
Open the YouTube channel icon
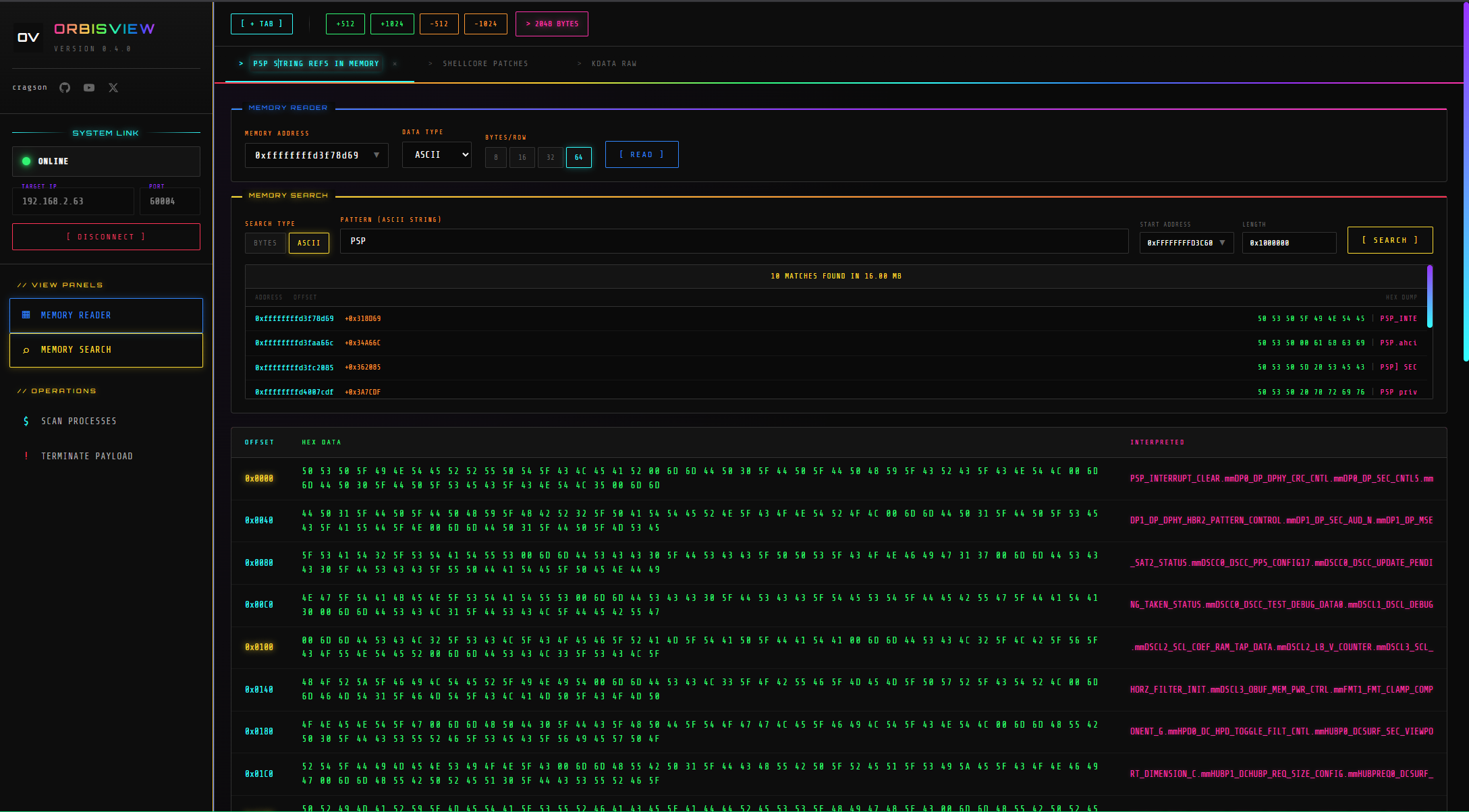(x=89, y=88)
